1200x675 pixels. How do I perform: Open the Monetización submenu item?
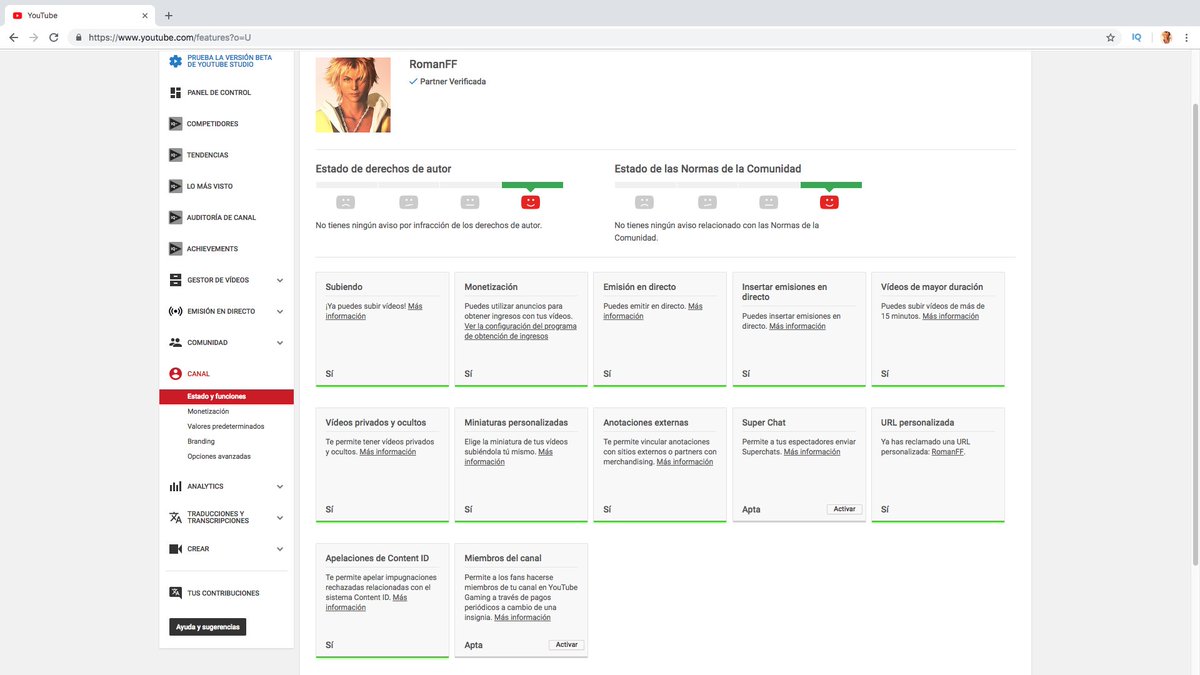208,411
